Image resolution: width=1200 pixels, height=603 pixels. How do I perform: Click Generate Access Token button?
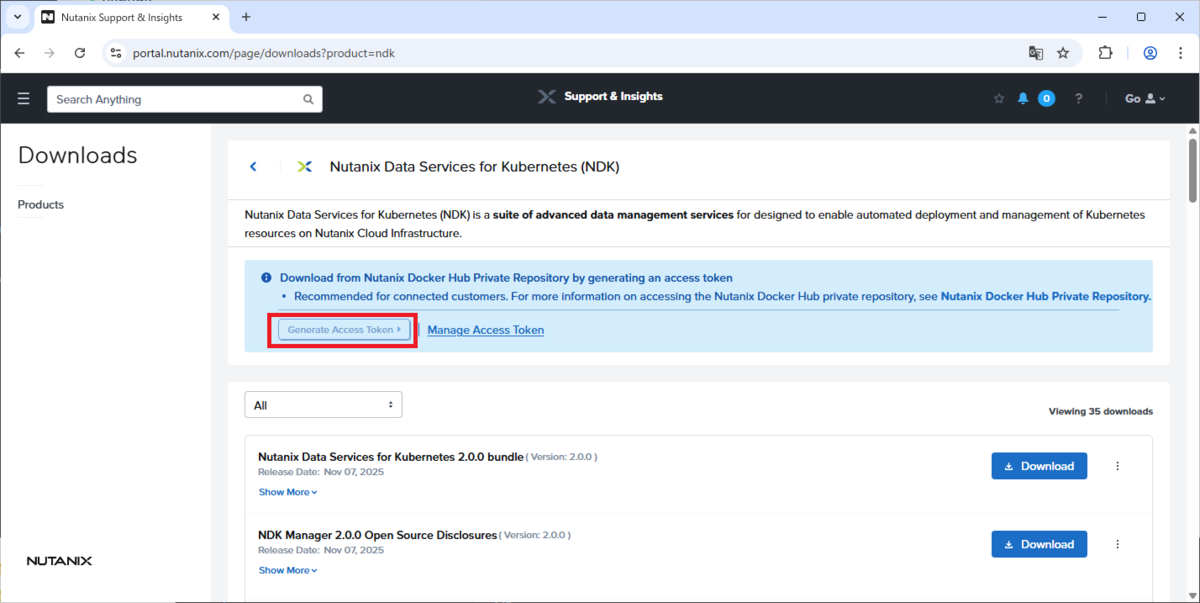343,329
